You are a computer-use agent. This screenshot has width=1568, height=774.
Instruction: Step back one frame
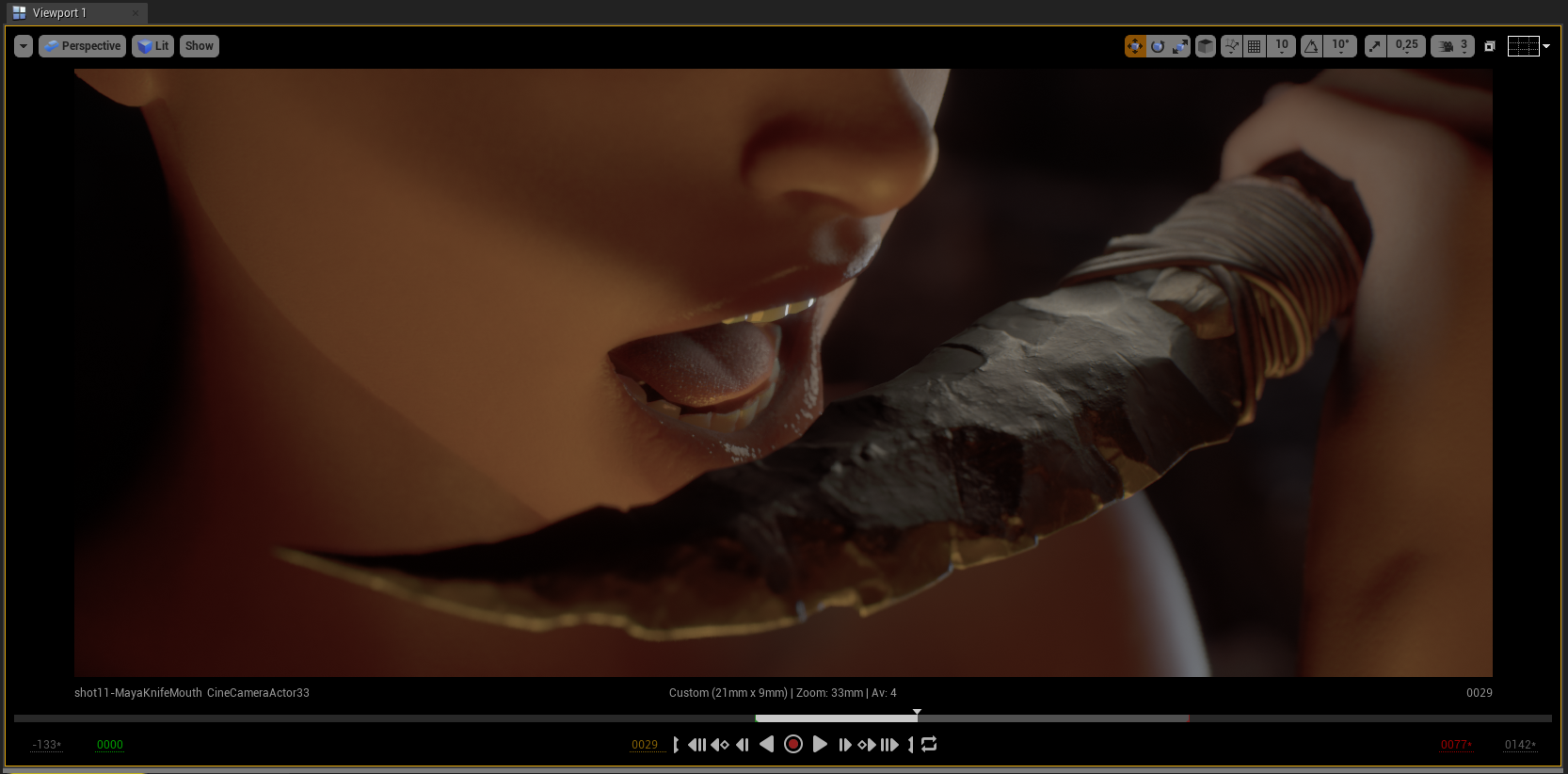pos(743,745)
